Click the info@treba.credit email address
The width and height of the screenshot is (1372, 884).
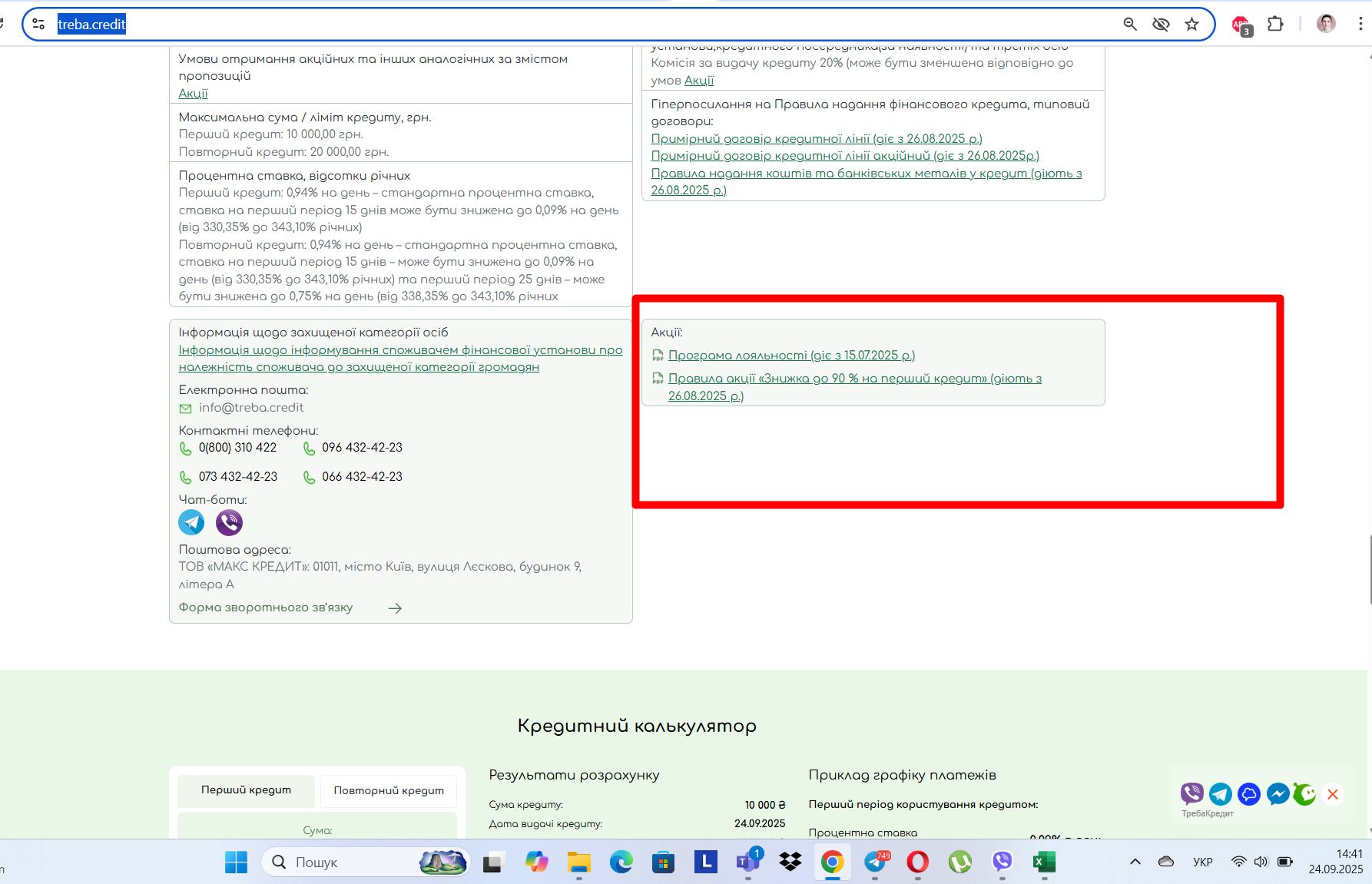point(251,408)
